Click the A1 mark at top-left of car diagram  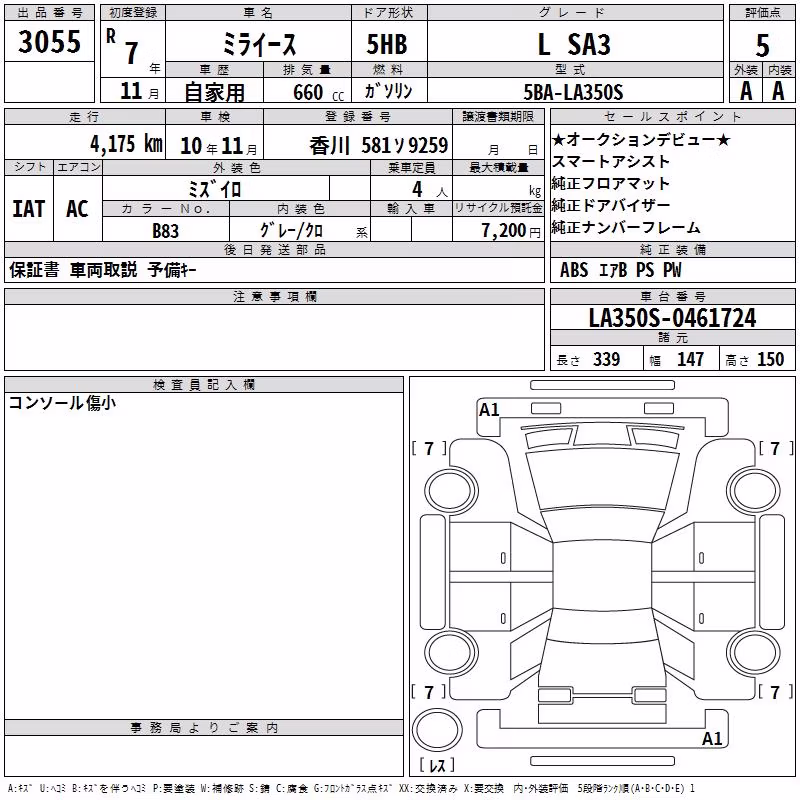(x=489, y=410)
